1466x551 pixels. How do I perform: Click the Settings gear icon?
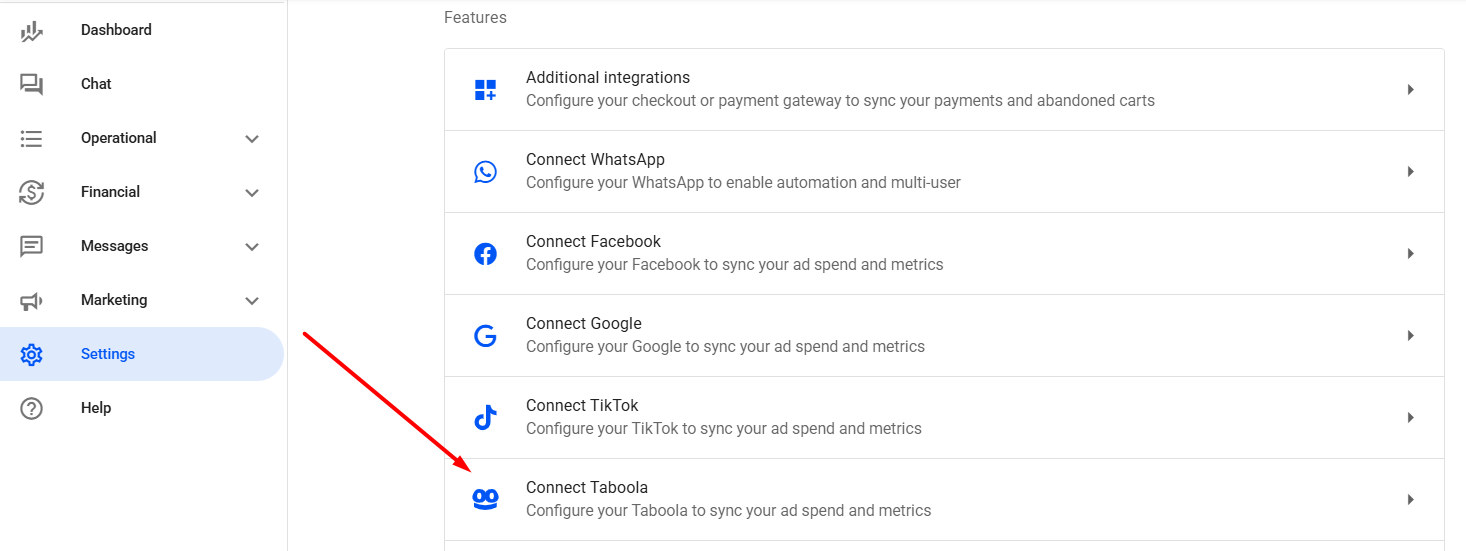(32, 354)
